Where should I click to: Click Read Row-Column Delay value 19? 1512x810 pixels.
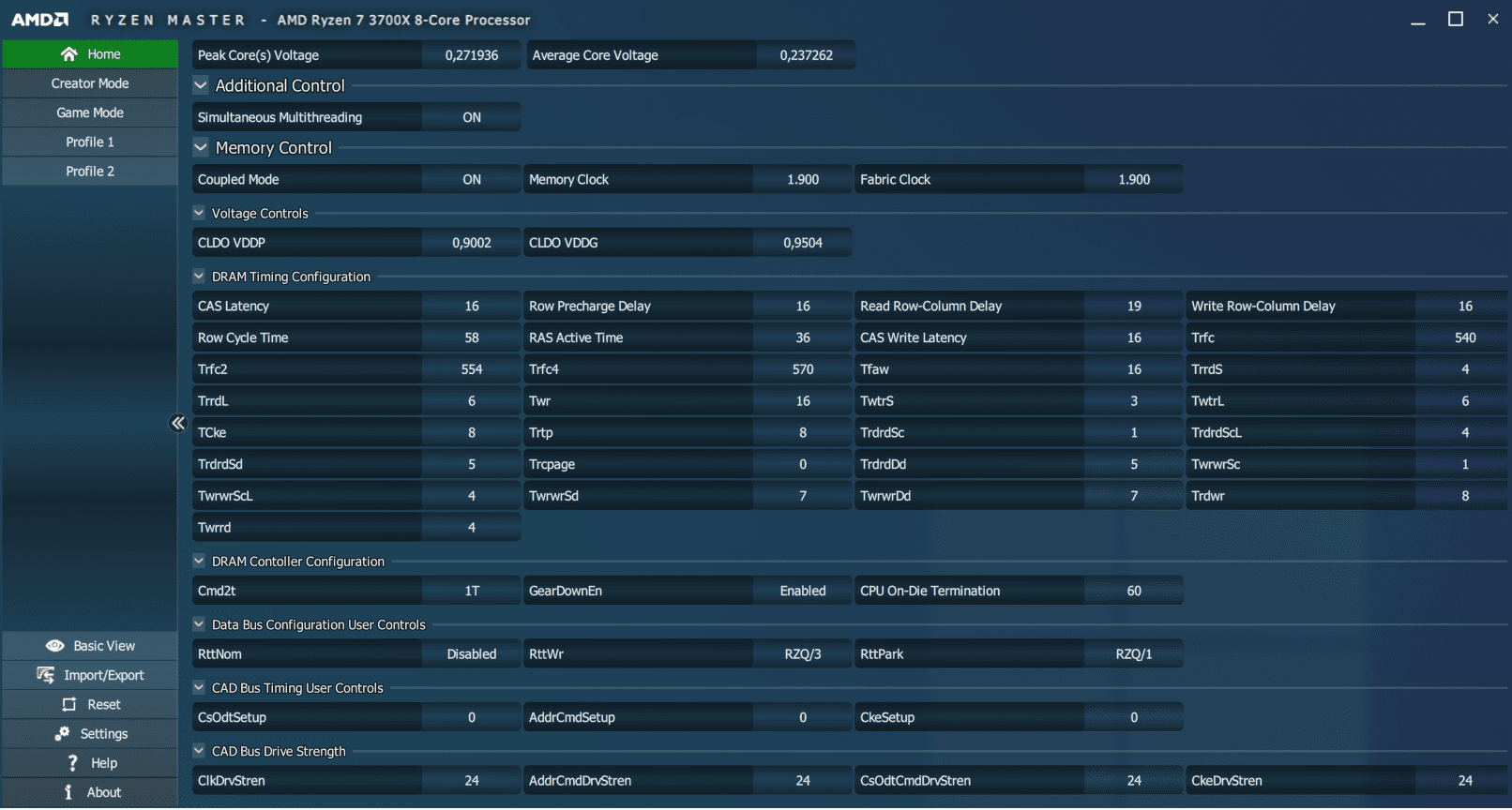pos(1134,306)
